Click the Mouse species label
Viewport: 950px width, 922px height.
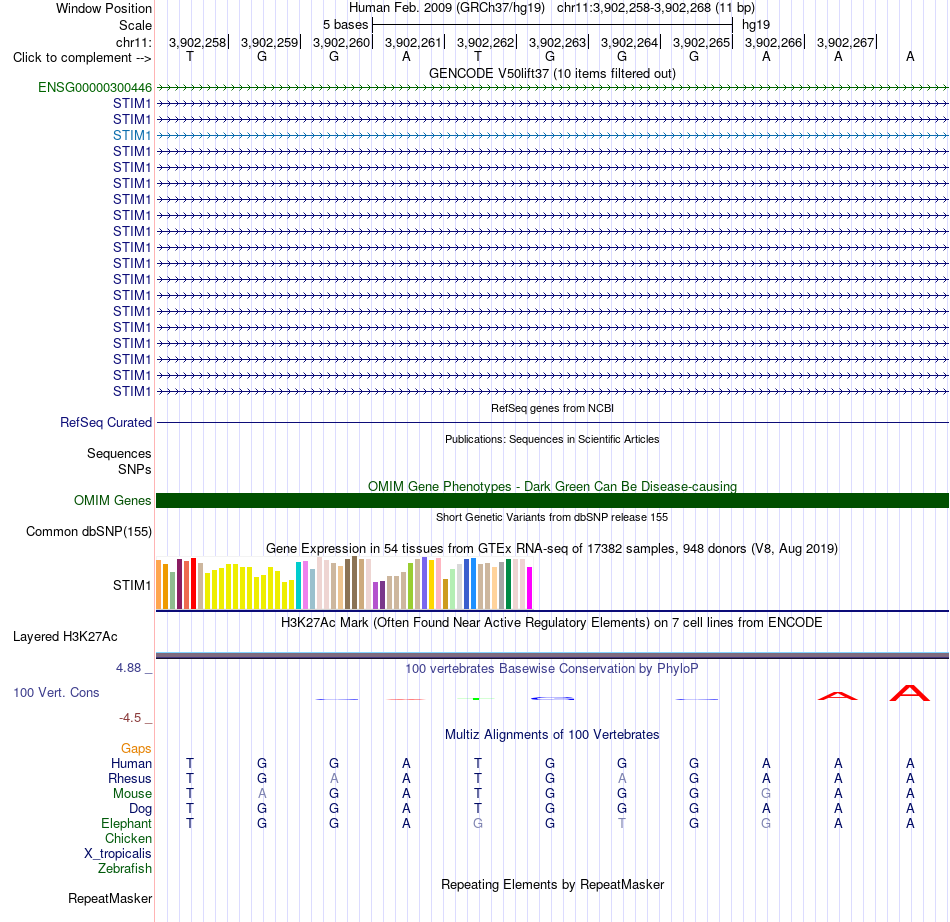coord(132,794)
